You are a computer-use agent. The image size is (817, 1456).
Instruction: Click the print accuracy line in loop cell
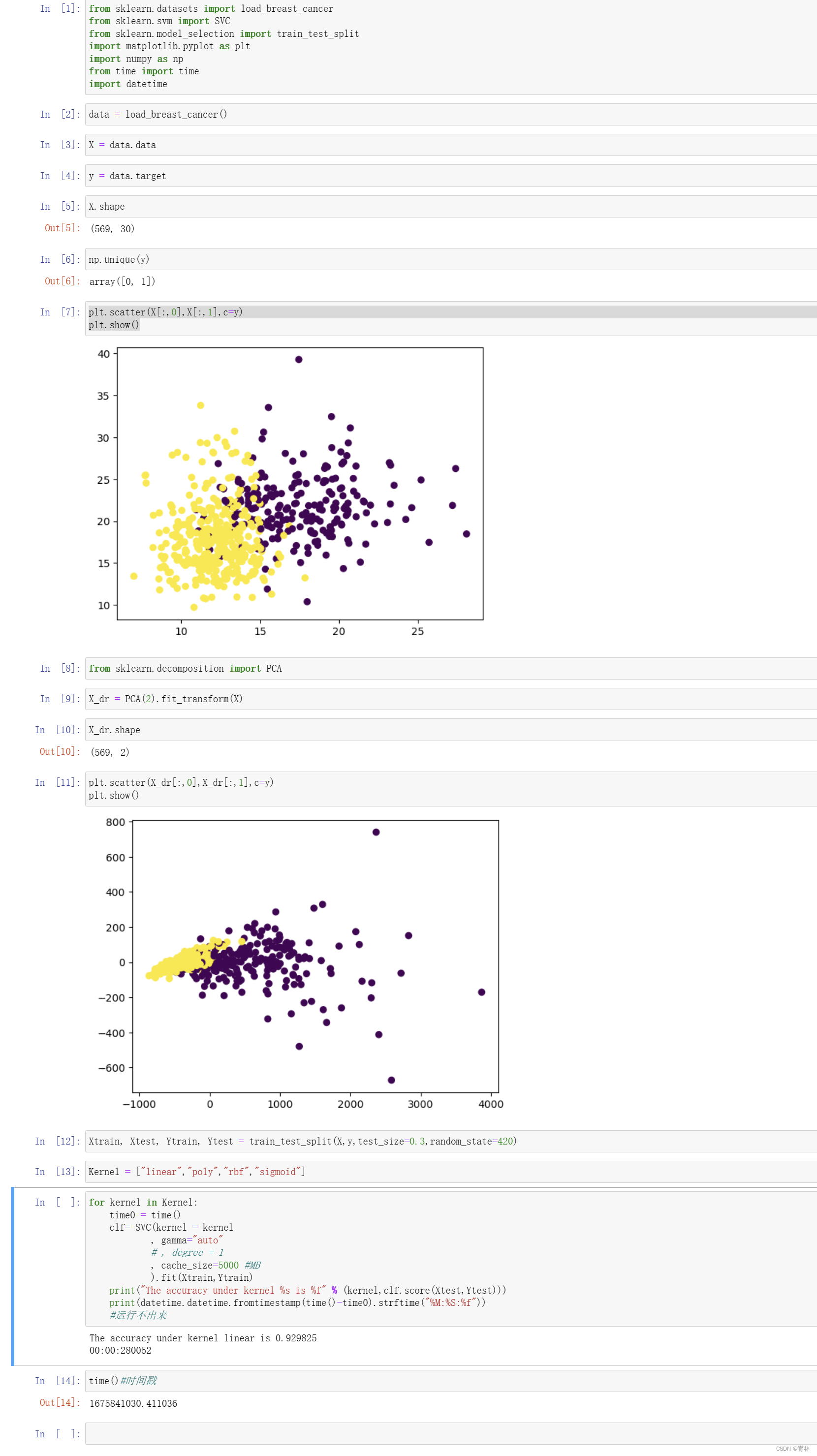click(308, 1290)
